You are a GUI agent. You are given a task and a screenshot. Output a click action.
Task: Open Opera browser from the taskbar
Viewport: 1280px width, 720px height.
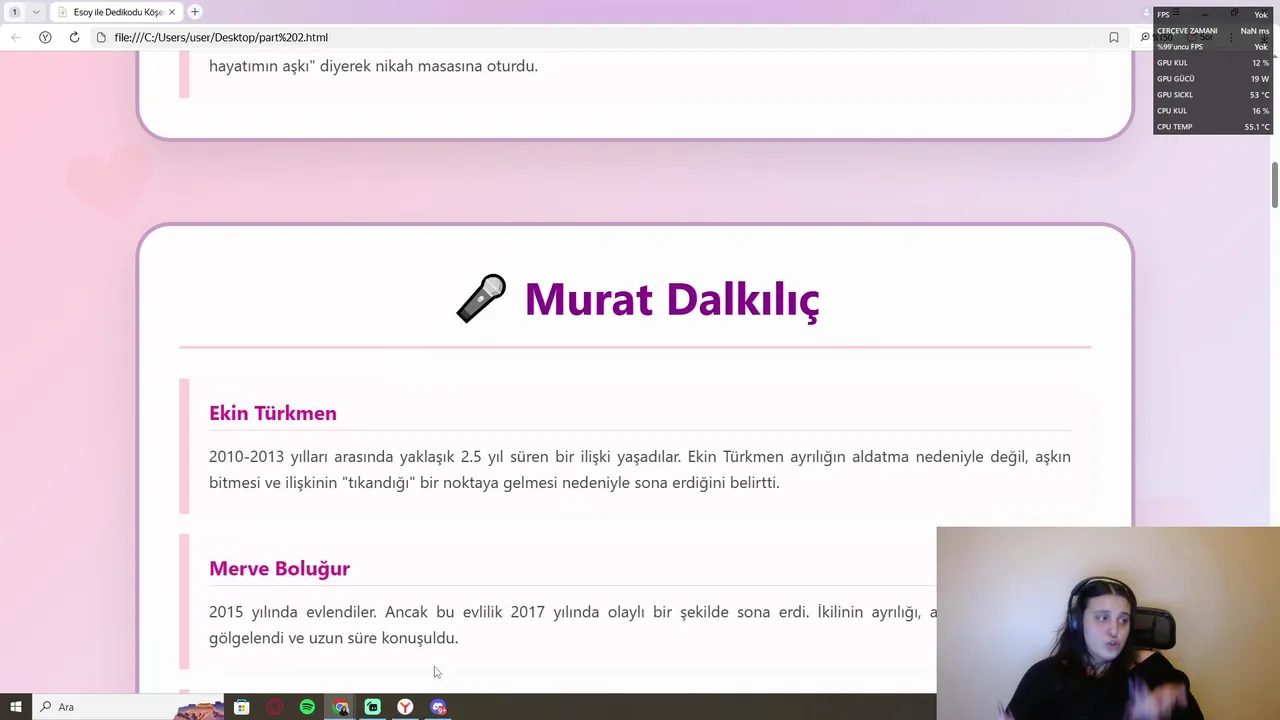pos(275,707)
